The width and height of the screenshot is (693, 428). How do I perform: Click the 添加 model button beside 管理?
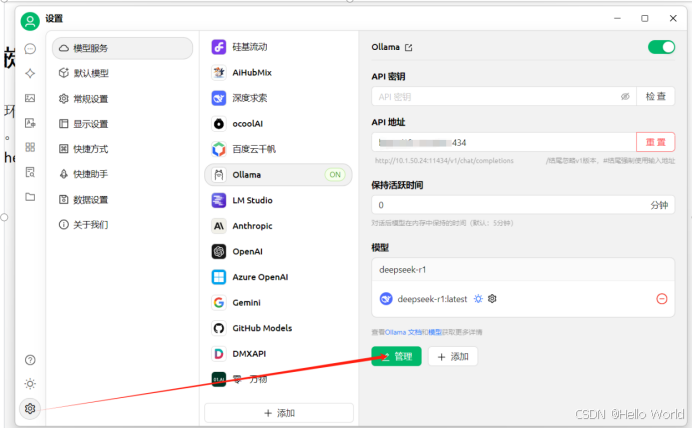pyautogui.click(x=453, y=356)
